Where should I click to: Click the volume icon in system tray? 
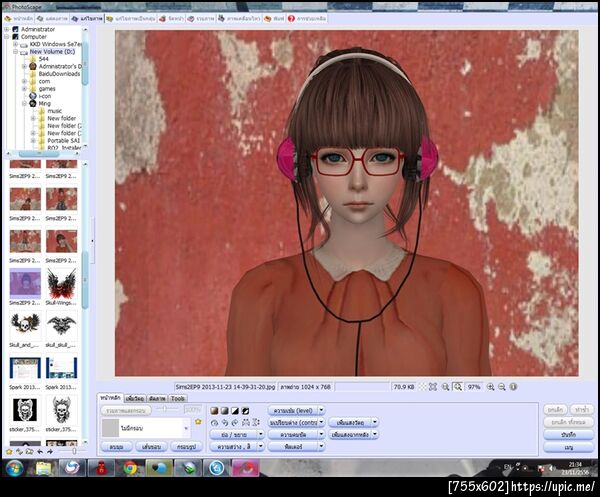point(551,468)
